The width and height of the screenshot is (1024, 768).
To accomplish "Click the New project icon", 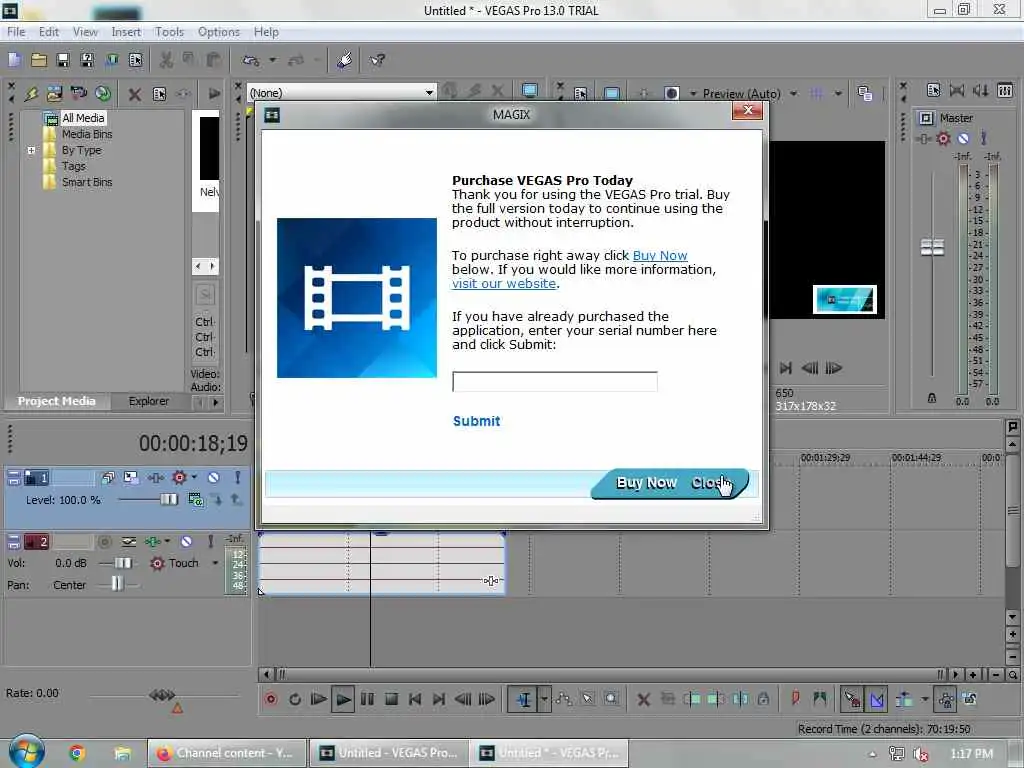I will [x=14, y=61].
